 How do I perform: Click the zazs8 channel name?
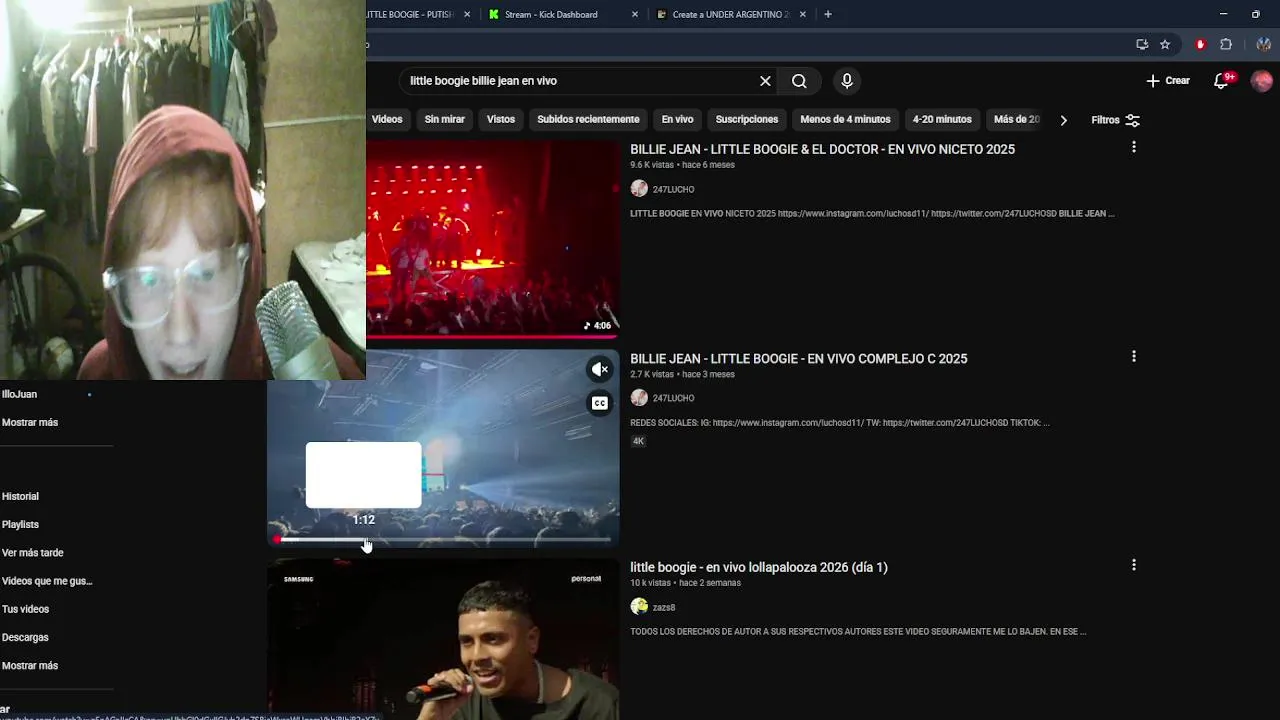[664, 607]
